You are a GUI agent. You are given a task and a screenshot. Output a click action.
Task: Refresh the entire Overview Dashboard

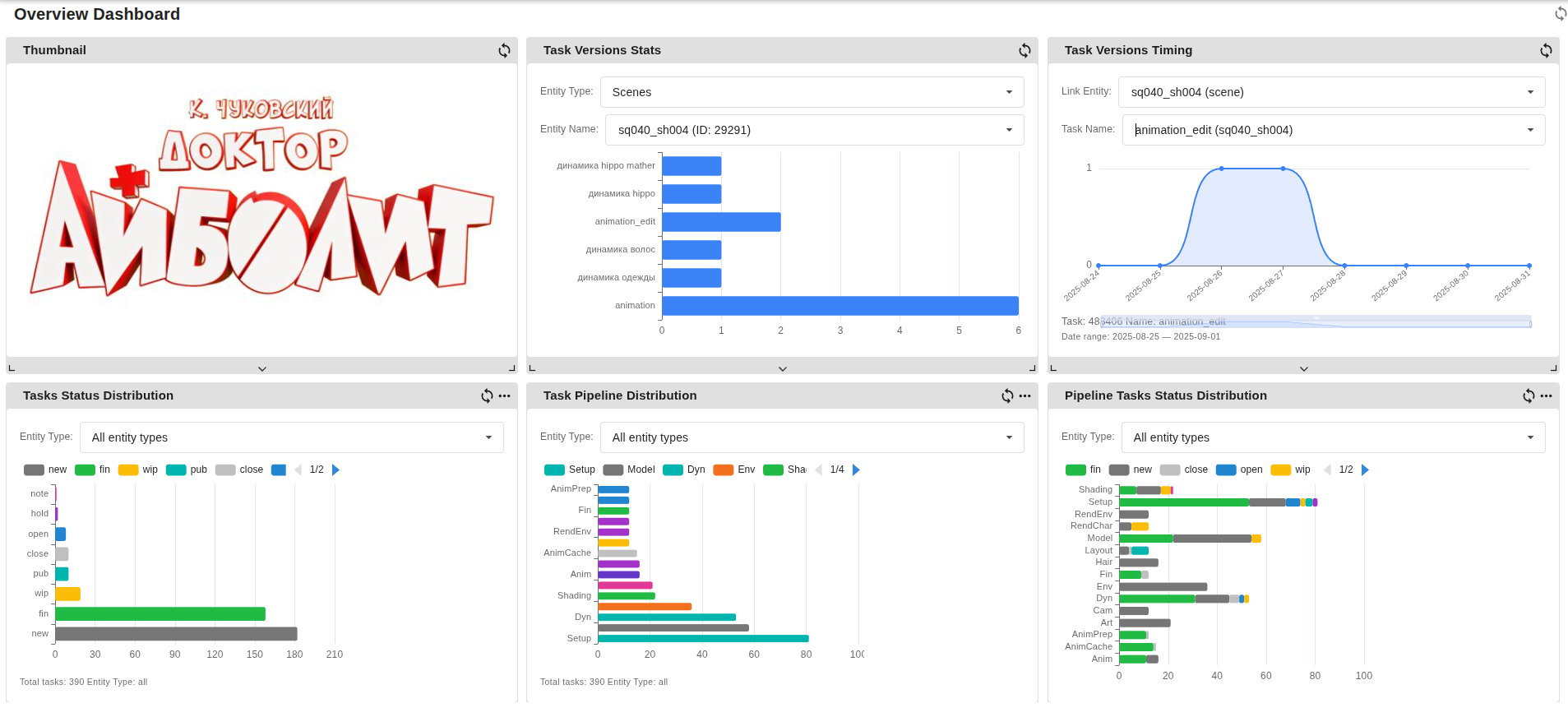[x=1560, y=14]
